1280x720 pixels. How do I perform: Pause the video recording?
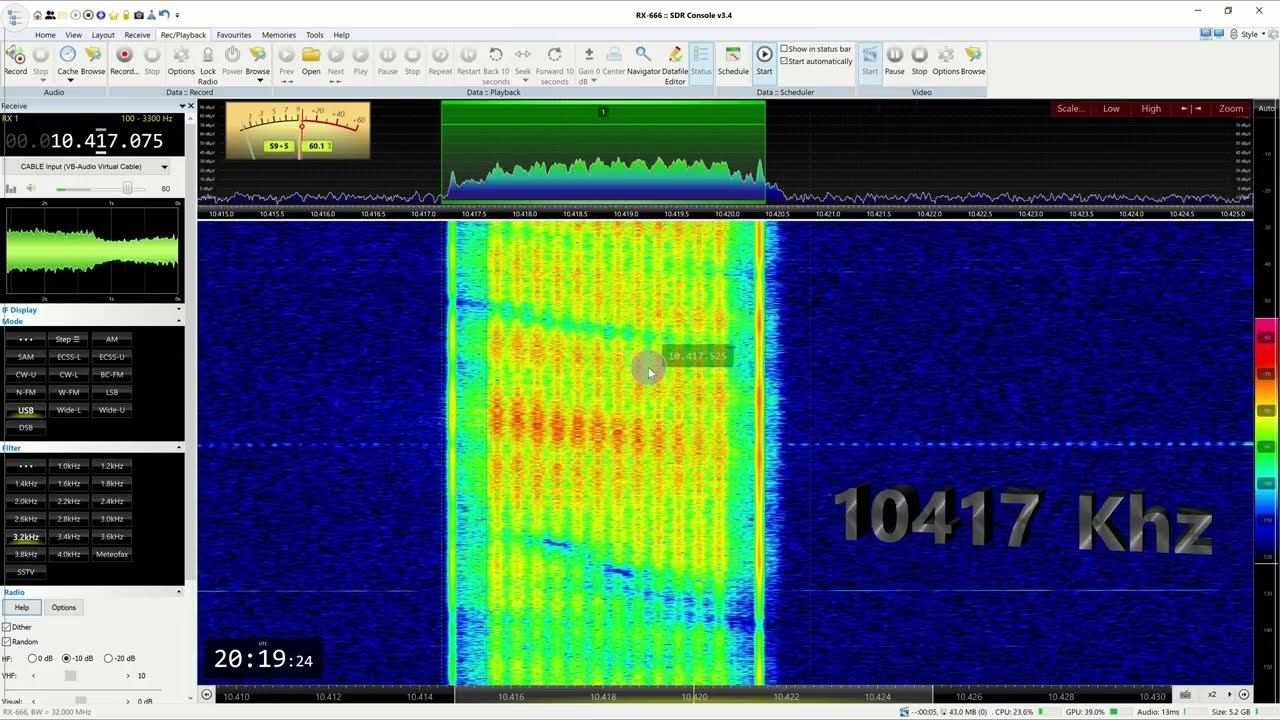point(895,60)
